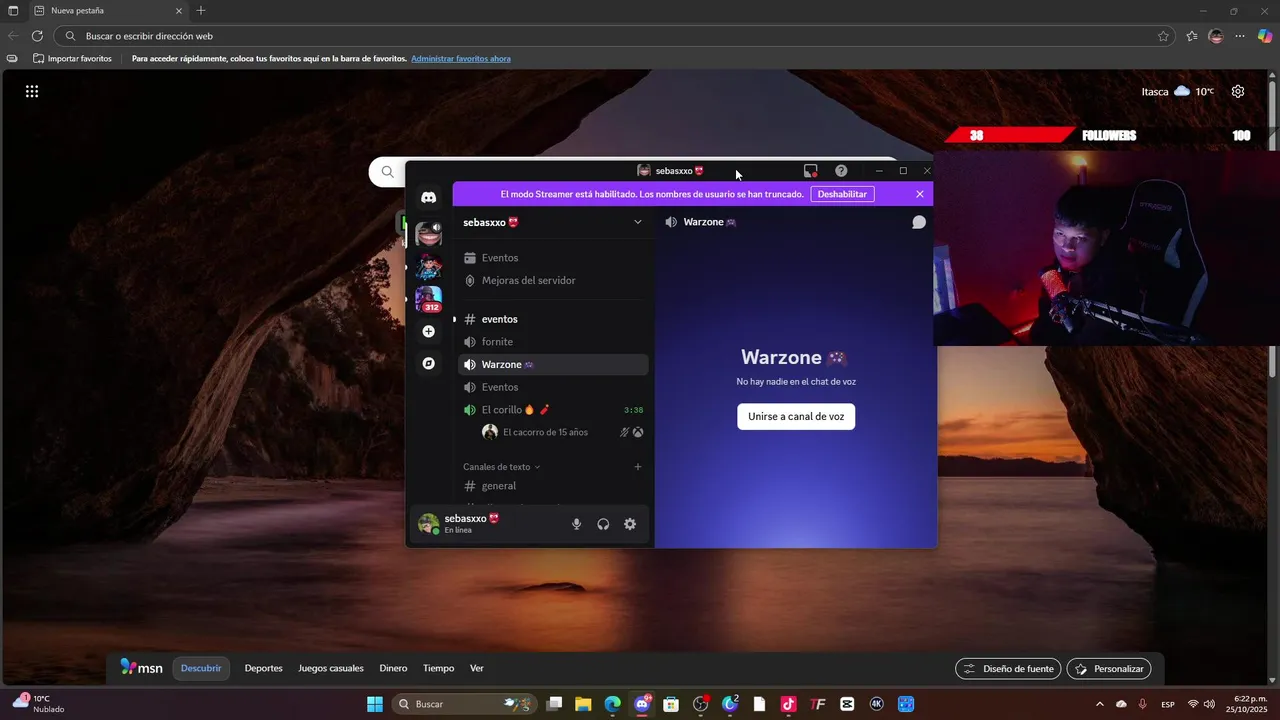Open Copilot icon in Edge toolbar

[x=1265, y=36]
